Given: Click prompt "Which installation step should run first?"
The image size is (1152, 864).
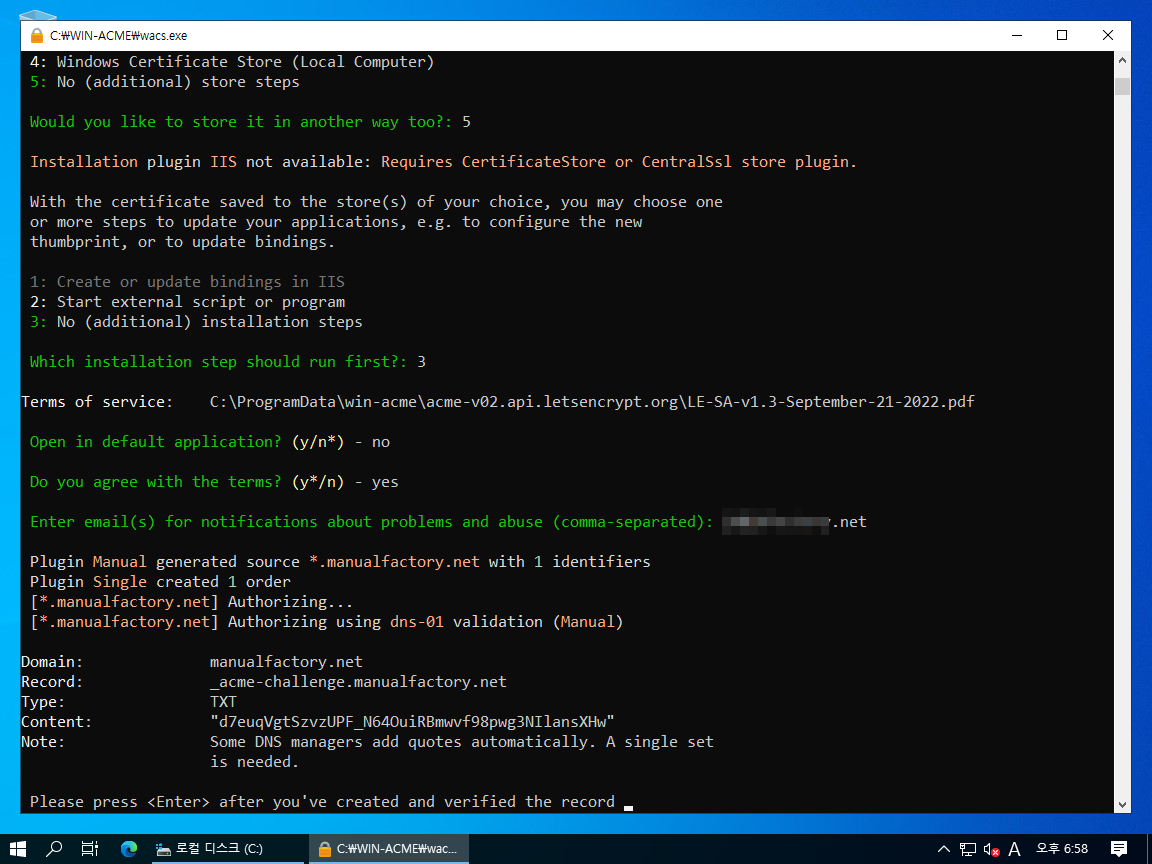Looking at the screenshot, I should (218, 361).
